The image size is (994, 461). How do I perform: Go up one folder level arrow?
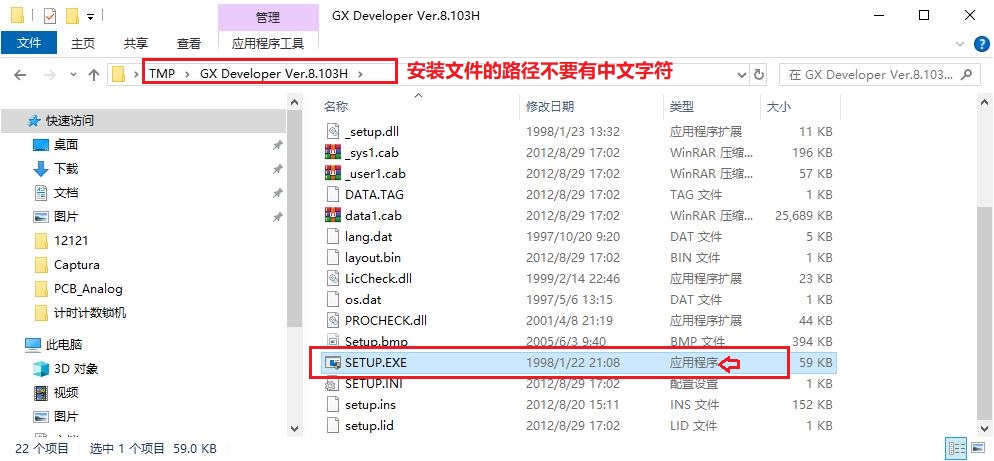coord(93,74)
